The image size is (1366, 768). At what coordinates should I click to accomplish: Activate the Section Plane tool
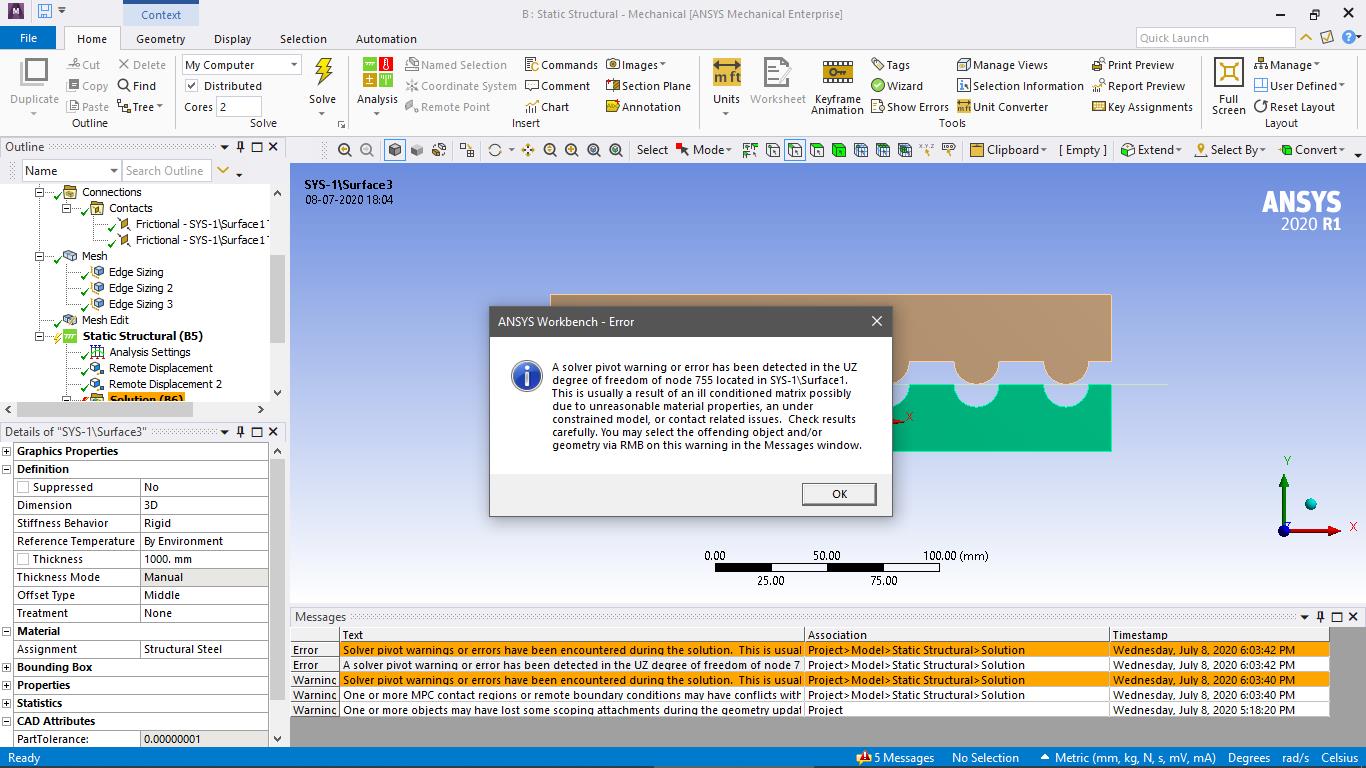coord(648,86)
